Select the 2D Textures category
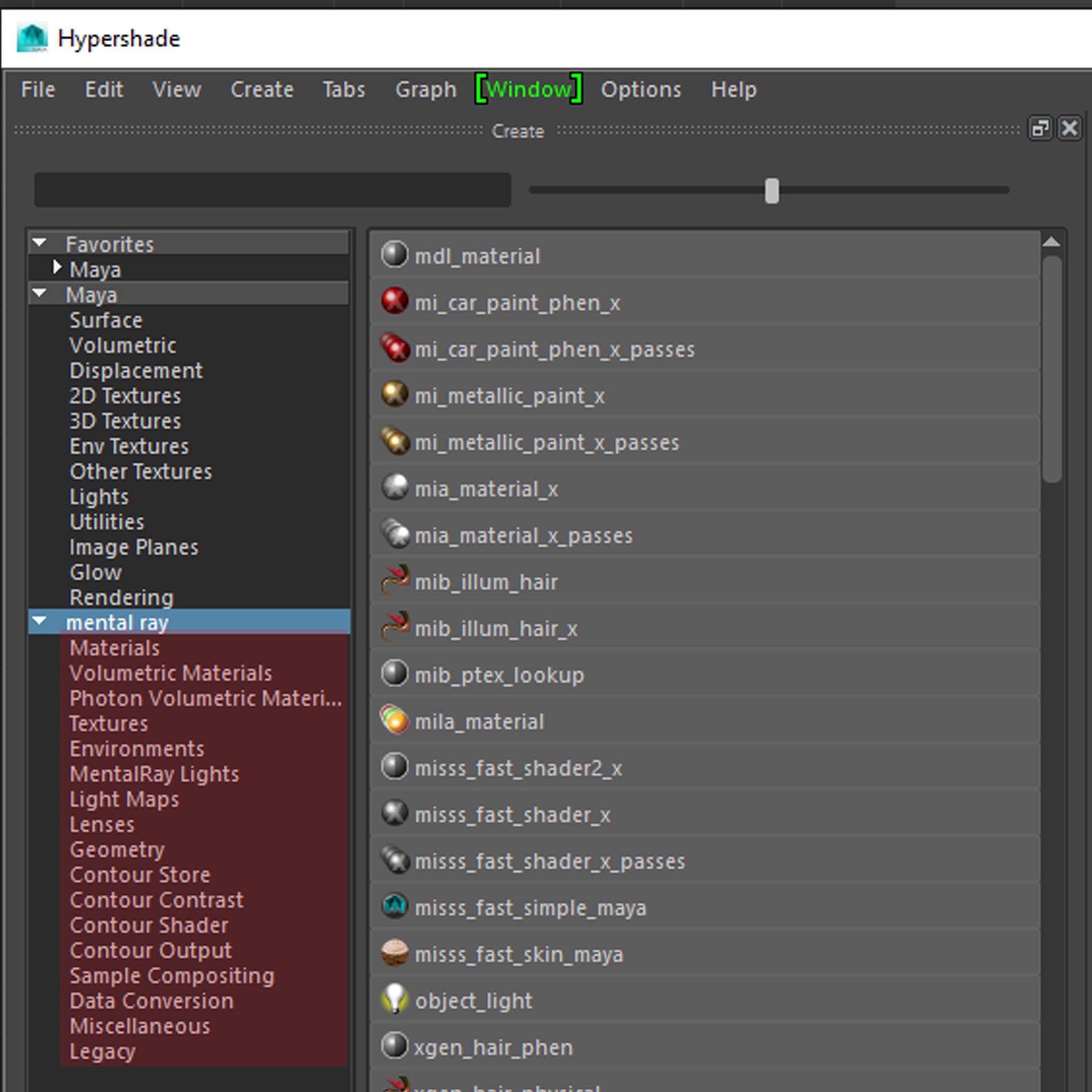This screenshot has width=1092, height=1092. point(125,396)
